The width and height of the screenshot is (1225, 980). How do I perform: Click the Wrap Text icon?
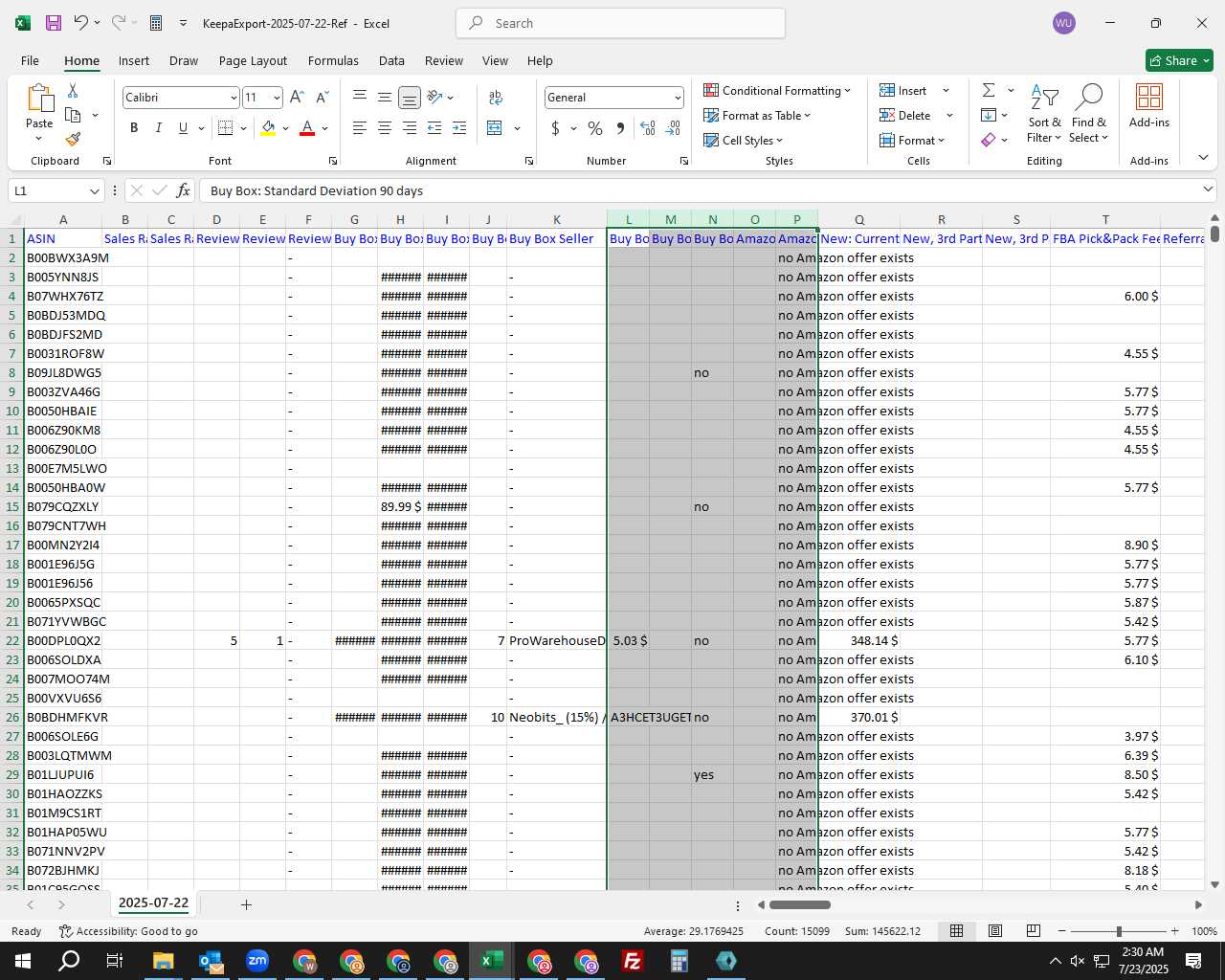(496, 98)
